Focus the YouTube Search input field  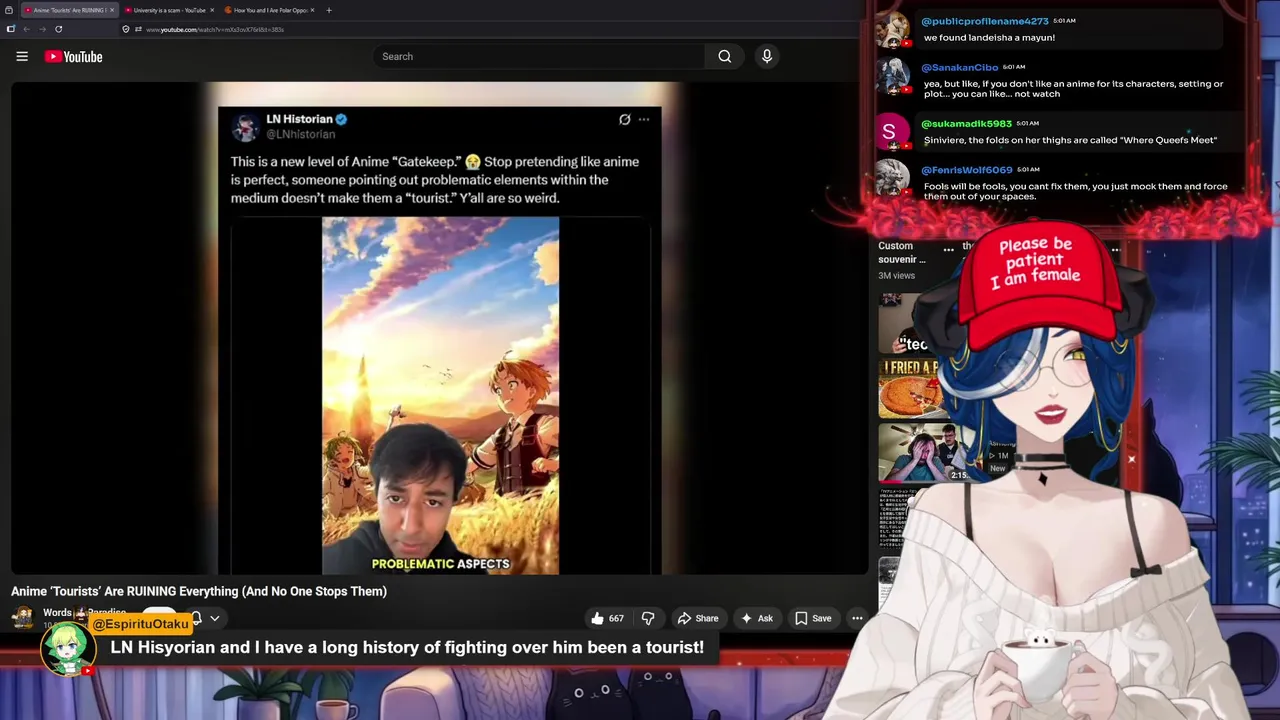click(x=538, y=57)
